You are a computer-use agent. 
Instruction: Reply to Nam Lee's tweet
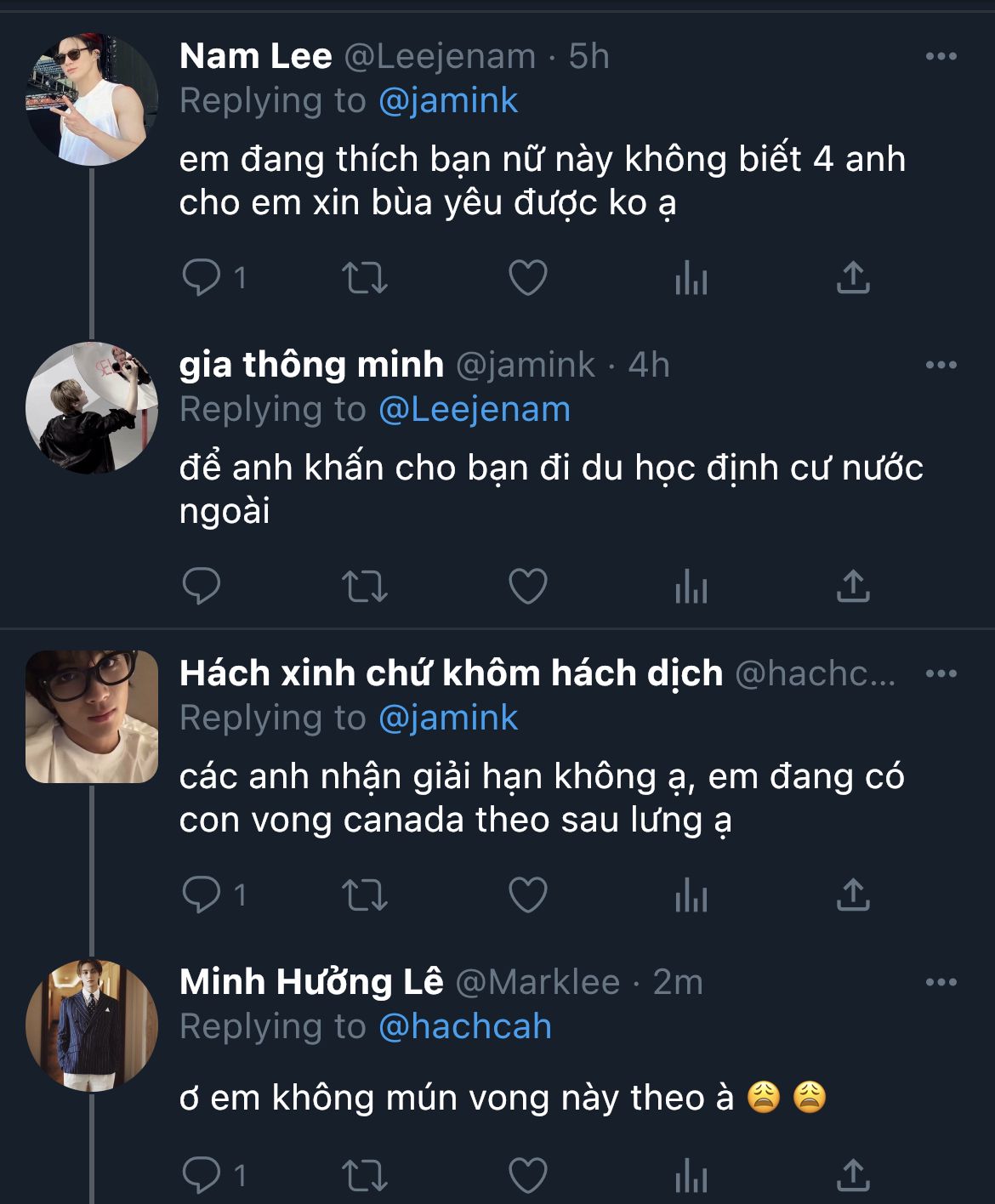202,278
